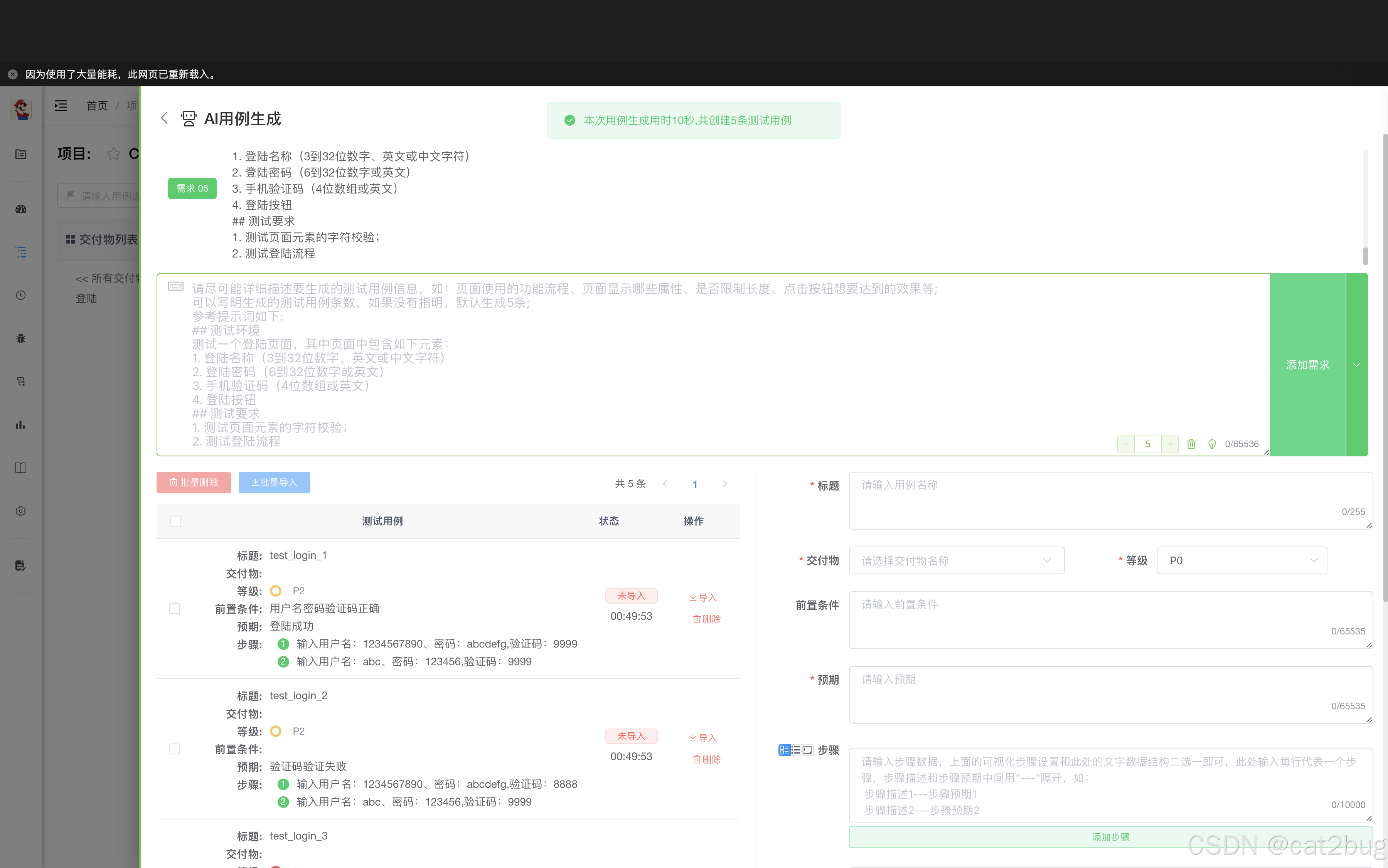Open the 等级 P0 dropdown

pyautogui.click(x=1241, y=560)
